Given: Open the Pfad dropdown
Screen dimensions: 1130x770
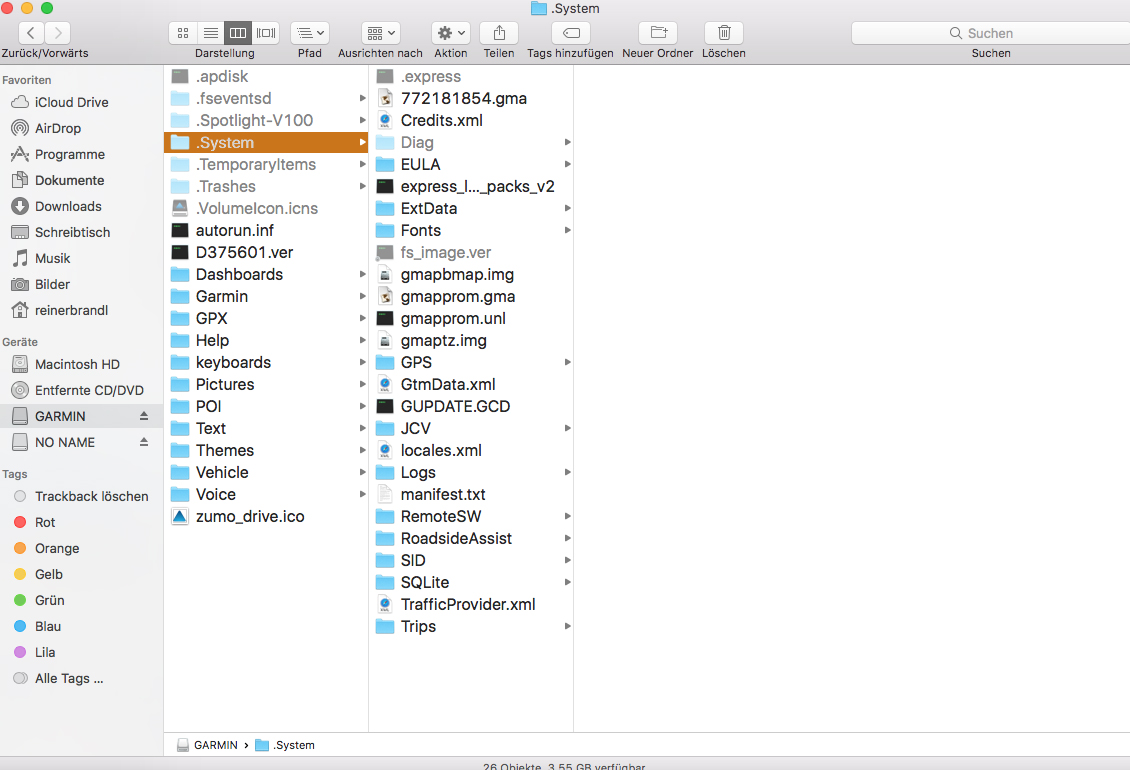Looking at the screenshot, I should pyautogui.click(x=310, y=32).
